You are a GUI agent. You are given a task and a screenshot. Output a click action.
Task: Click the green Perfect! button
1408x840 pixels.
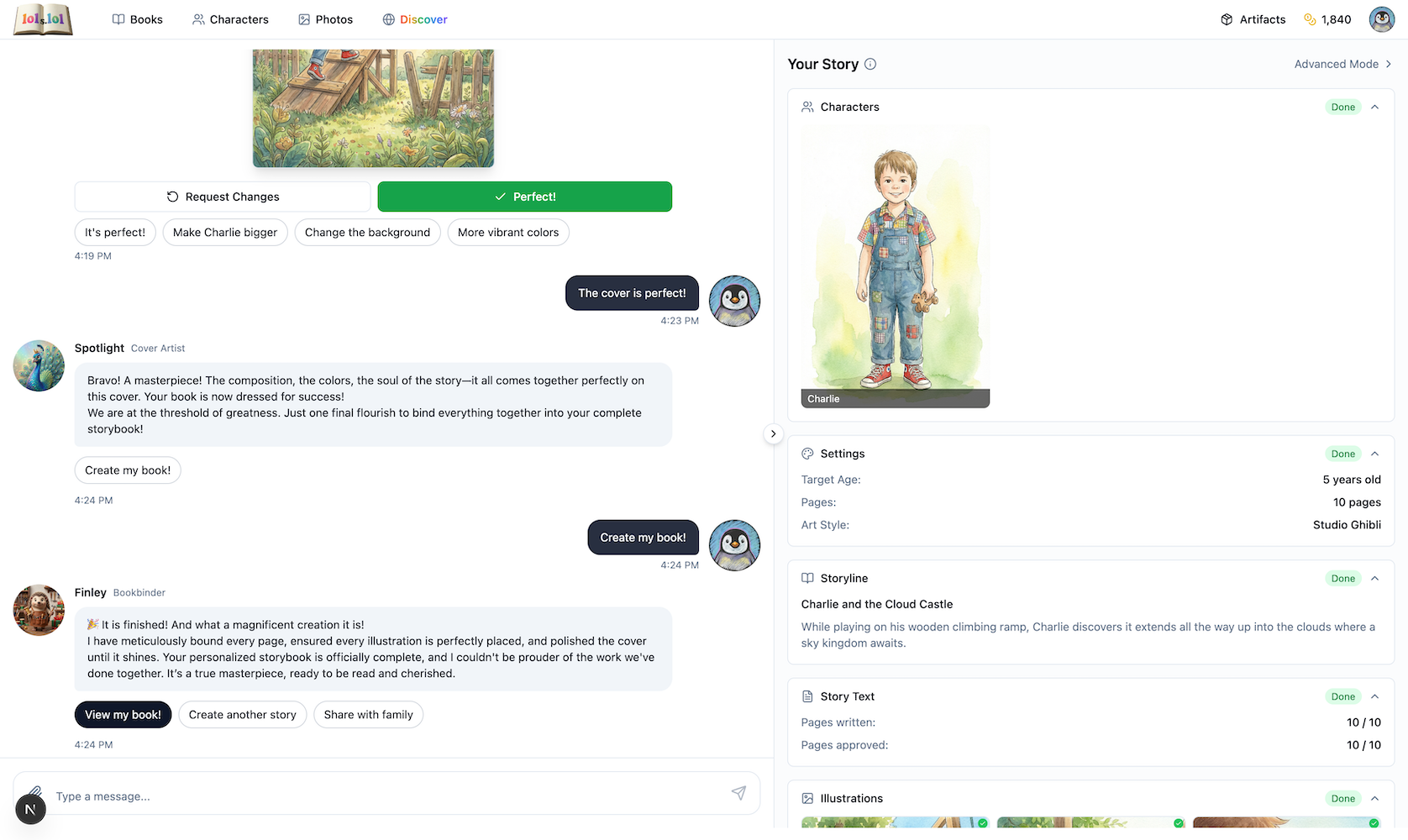click(524, 197)
